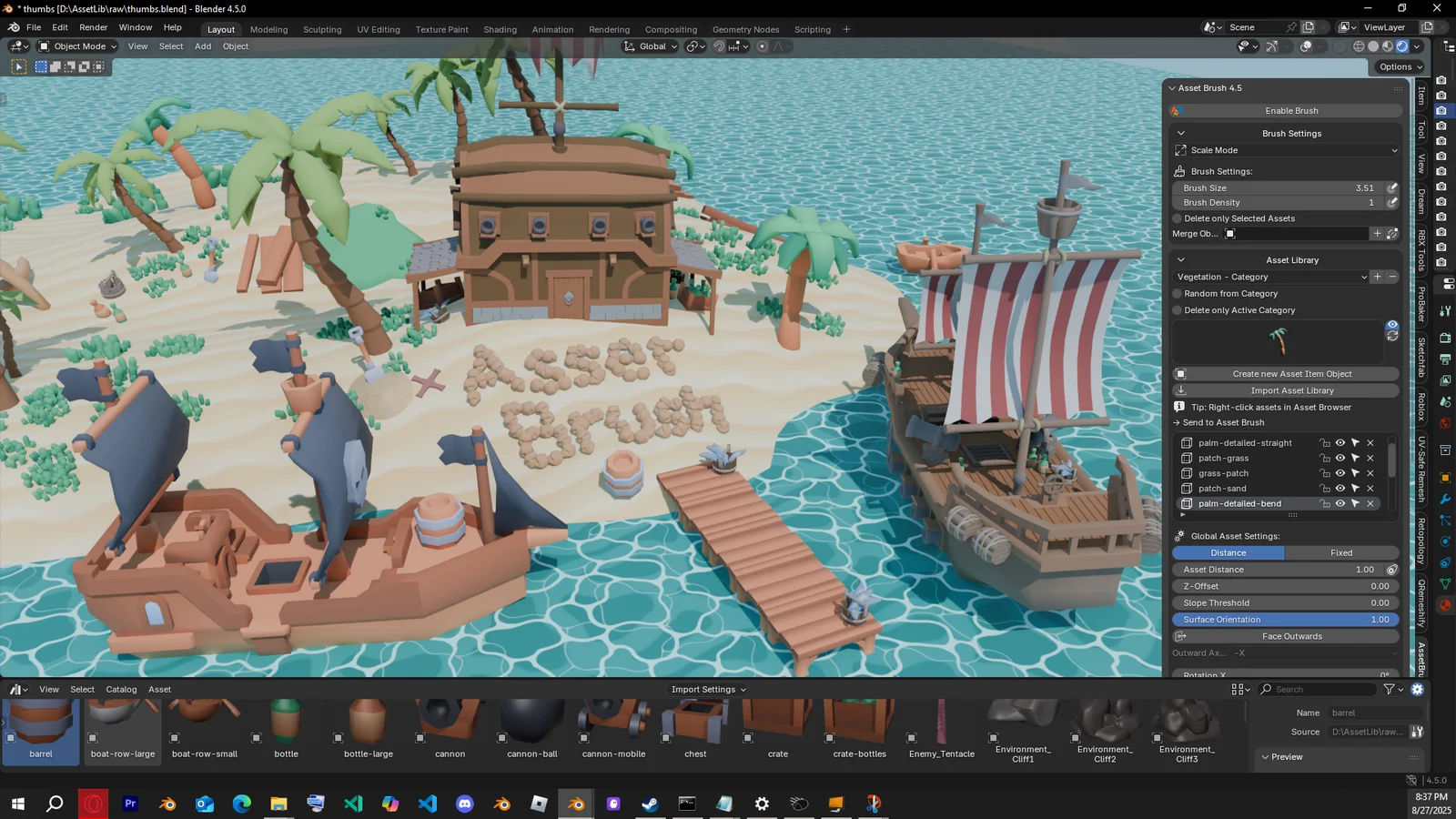The image size is (1456, 819).
Task: Open the Blender application menu logo
Action: 13,27
